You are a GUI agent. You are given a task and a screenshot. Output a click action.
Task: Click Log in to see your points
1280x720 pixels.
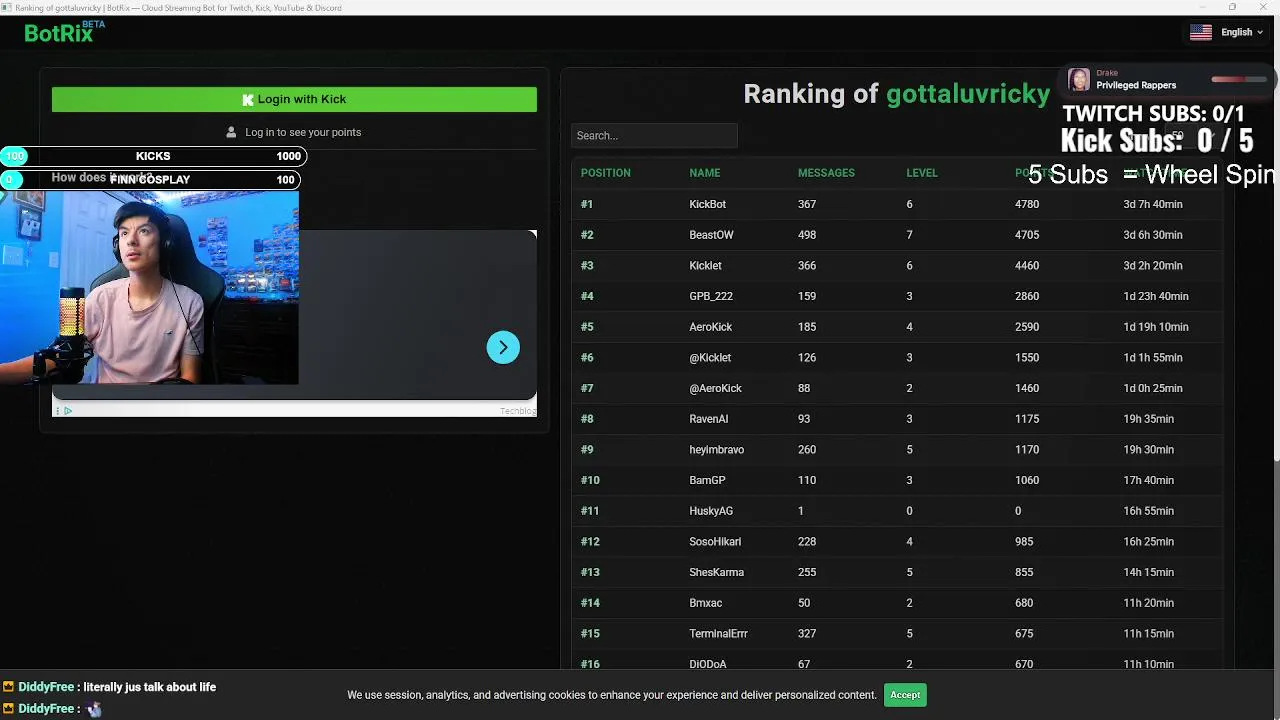(x=303, y=132)
